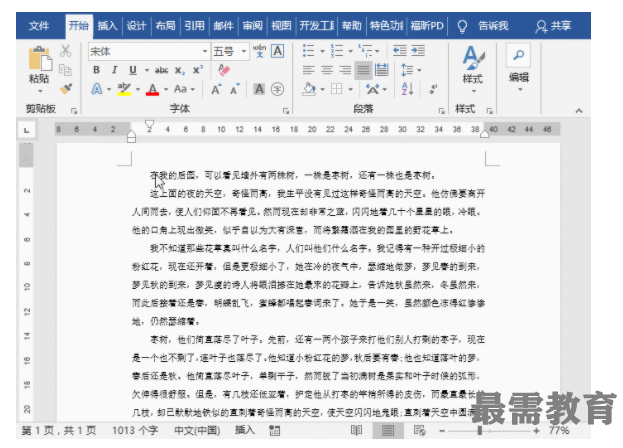
Task: Open the Clipboard pane launcher
Action: click(74, 111)
